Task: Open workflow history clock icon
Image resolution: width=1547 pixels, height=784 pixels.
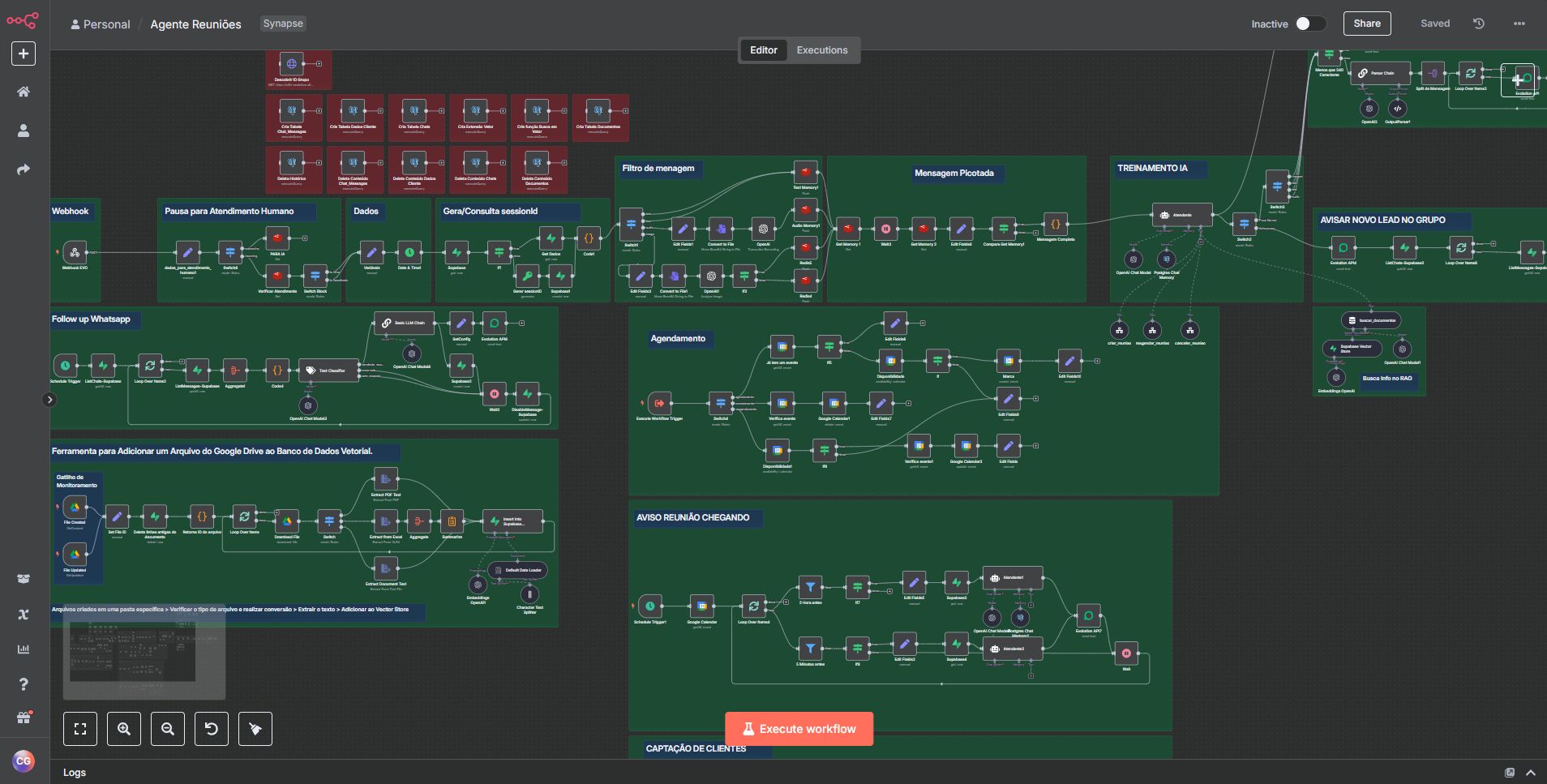Action: (1479, 24)
